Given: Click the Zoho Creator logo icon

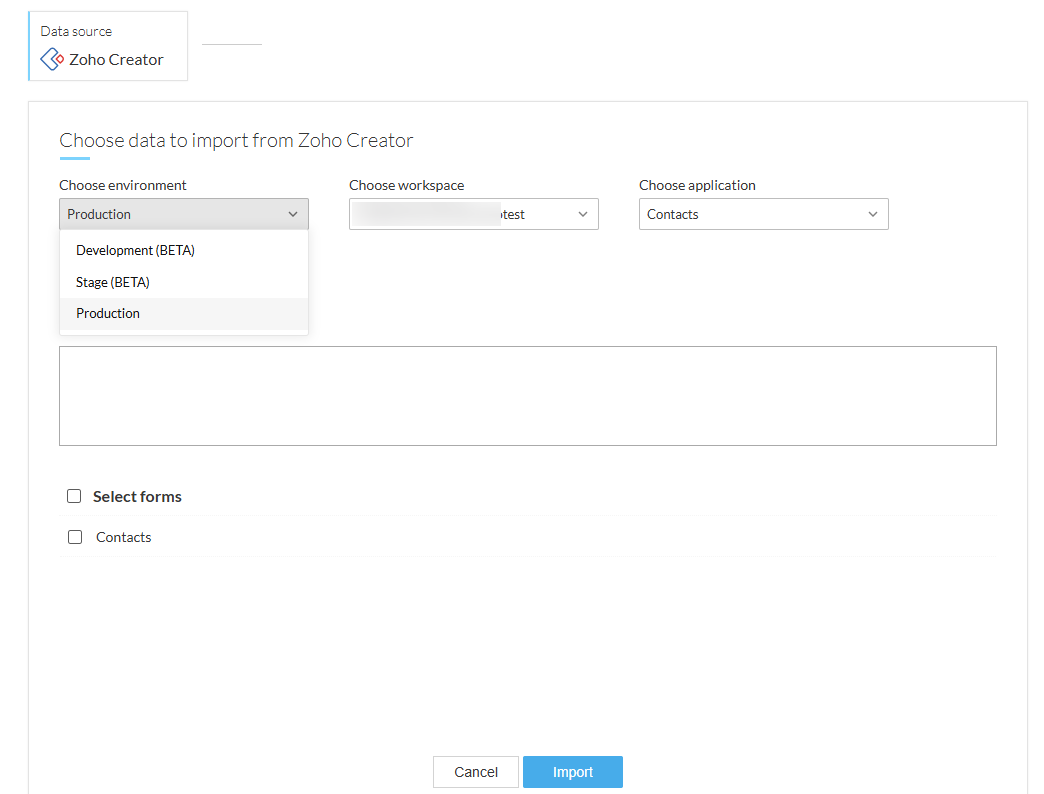Looking at the screenshot, I should [x=52, y=60].
